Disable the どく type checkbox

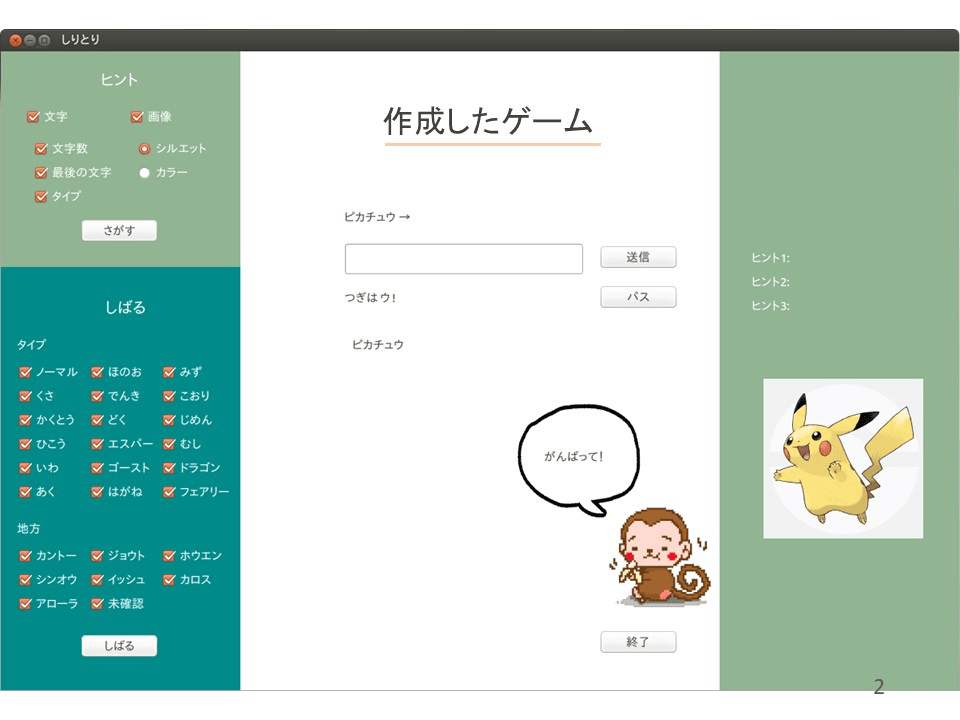pyautogui.click(x=97, y=419)
